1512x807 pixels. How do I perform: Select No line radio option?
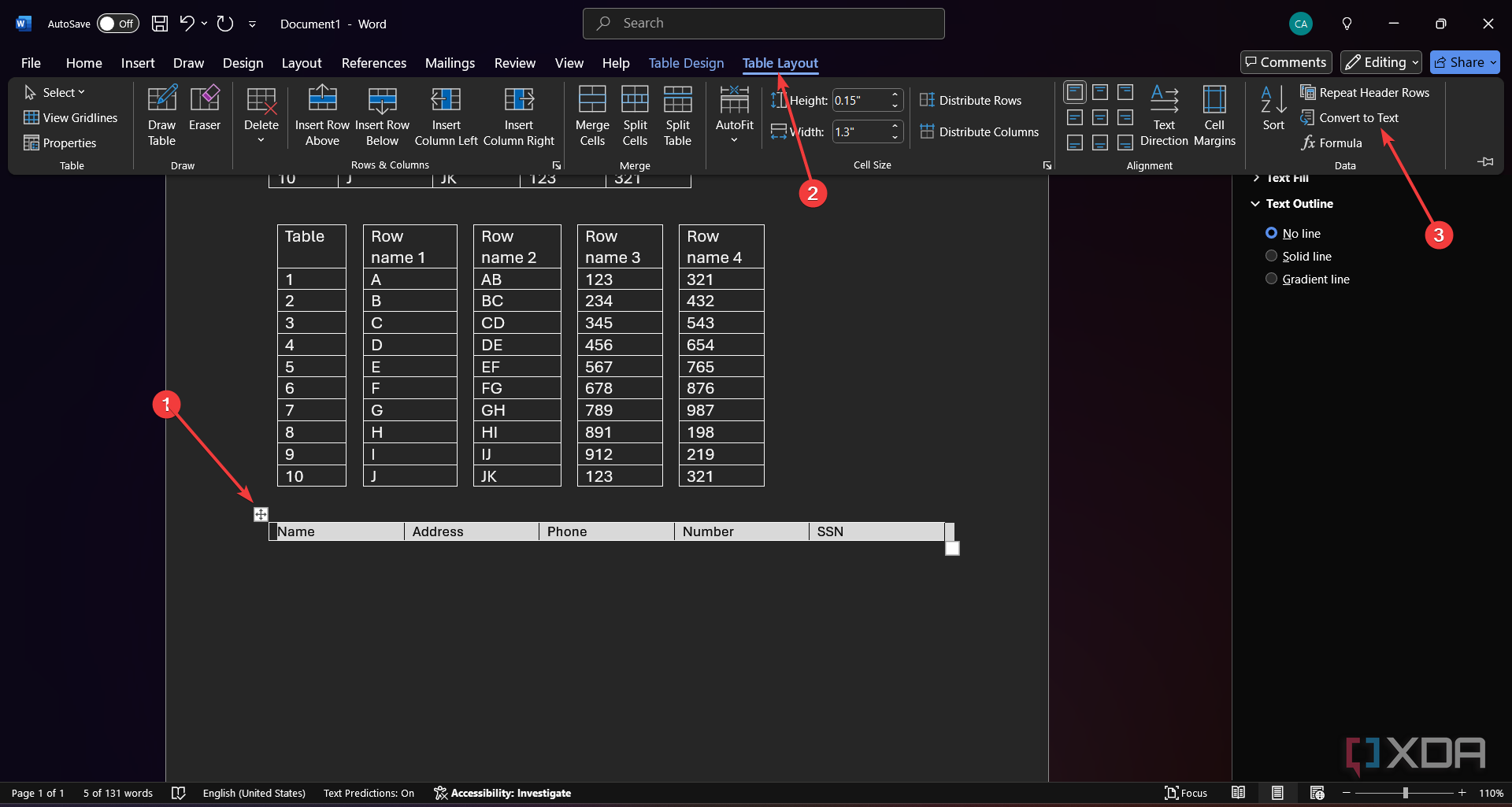[x=1271, y=233]
